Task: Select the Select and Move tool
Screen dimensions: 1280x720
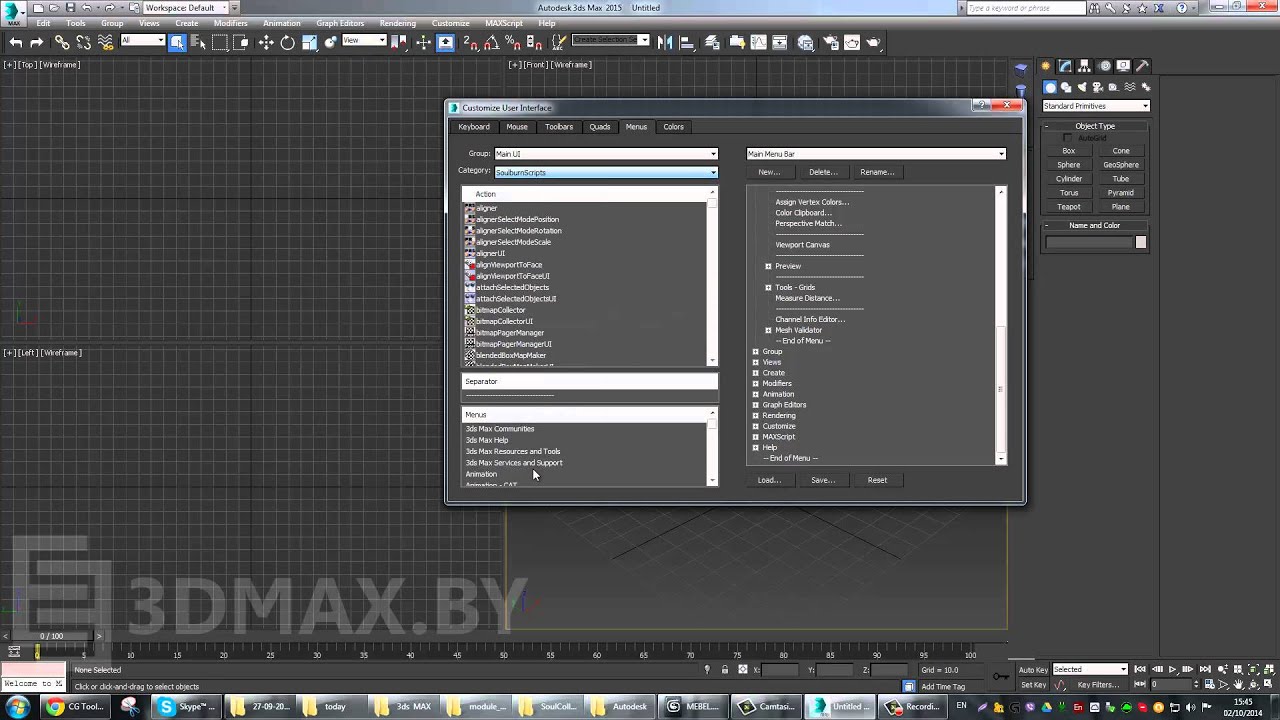Action: pos(266,42)
